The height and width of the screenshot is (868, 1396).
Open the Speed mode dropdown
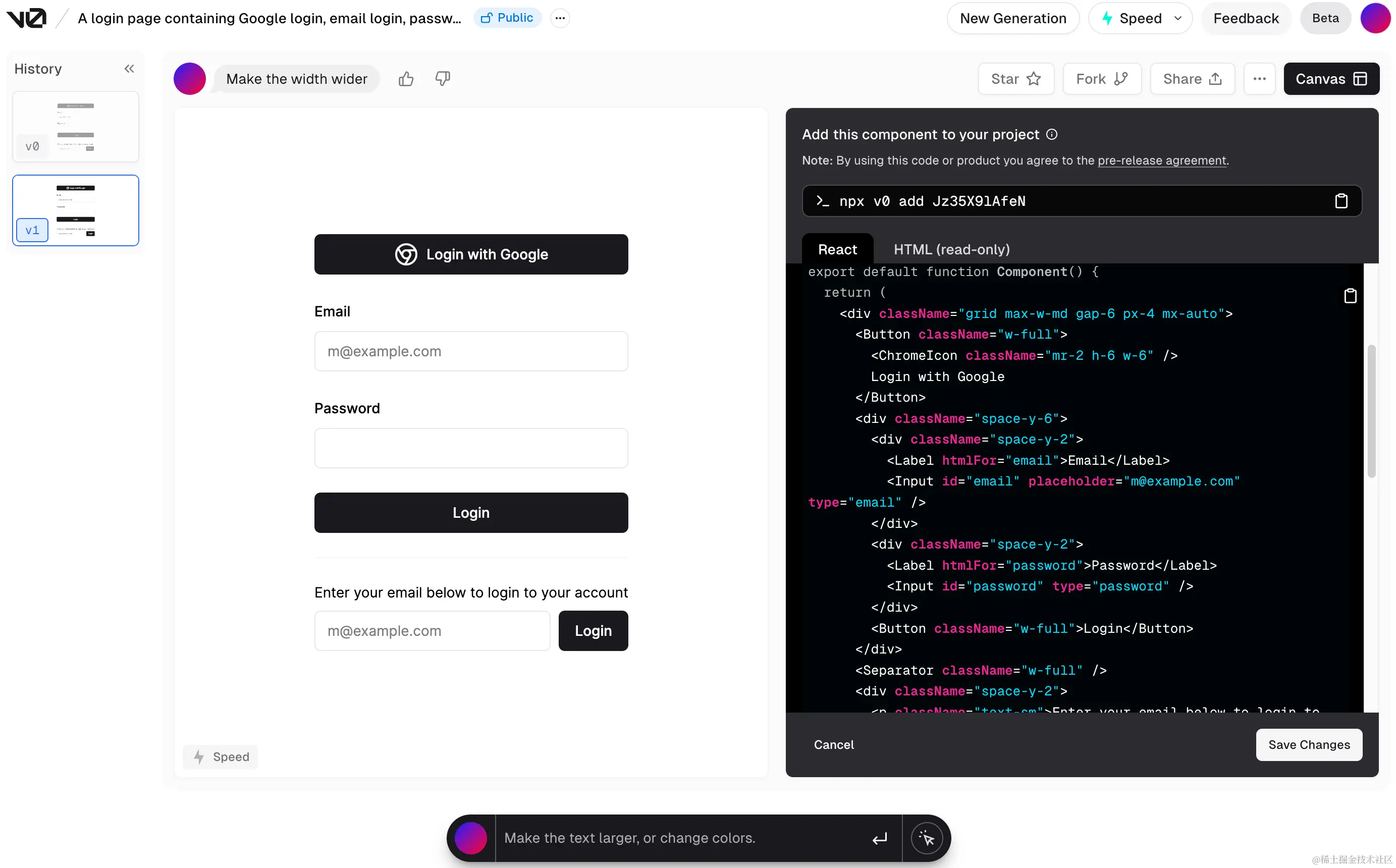(x=1140, y=18)
